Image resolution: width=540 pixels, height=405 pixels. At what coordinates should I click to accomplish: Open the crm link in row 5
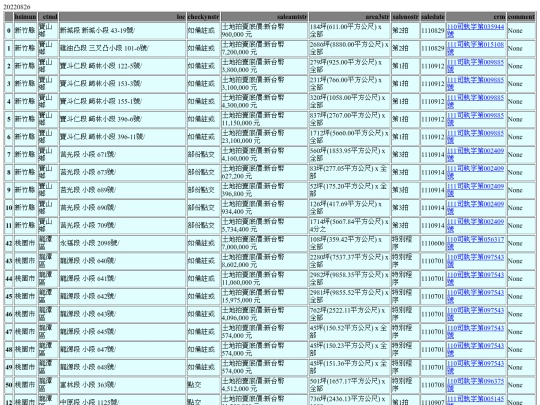click(475, 119)
